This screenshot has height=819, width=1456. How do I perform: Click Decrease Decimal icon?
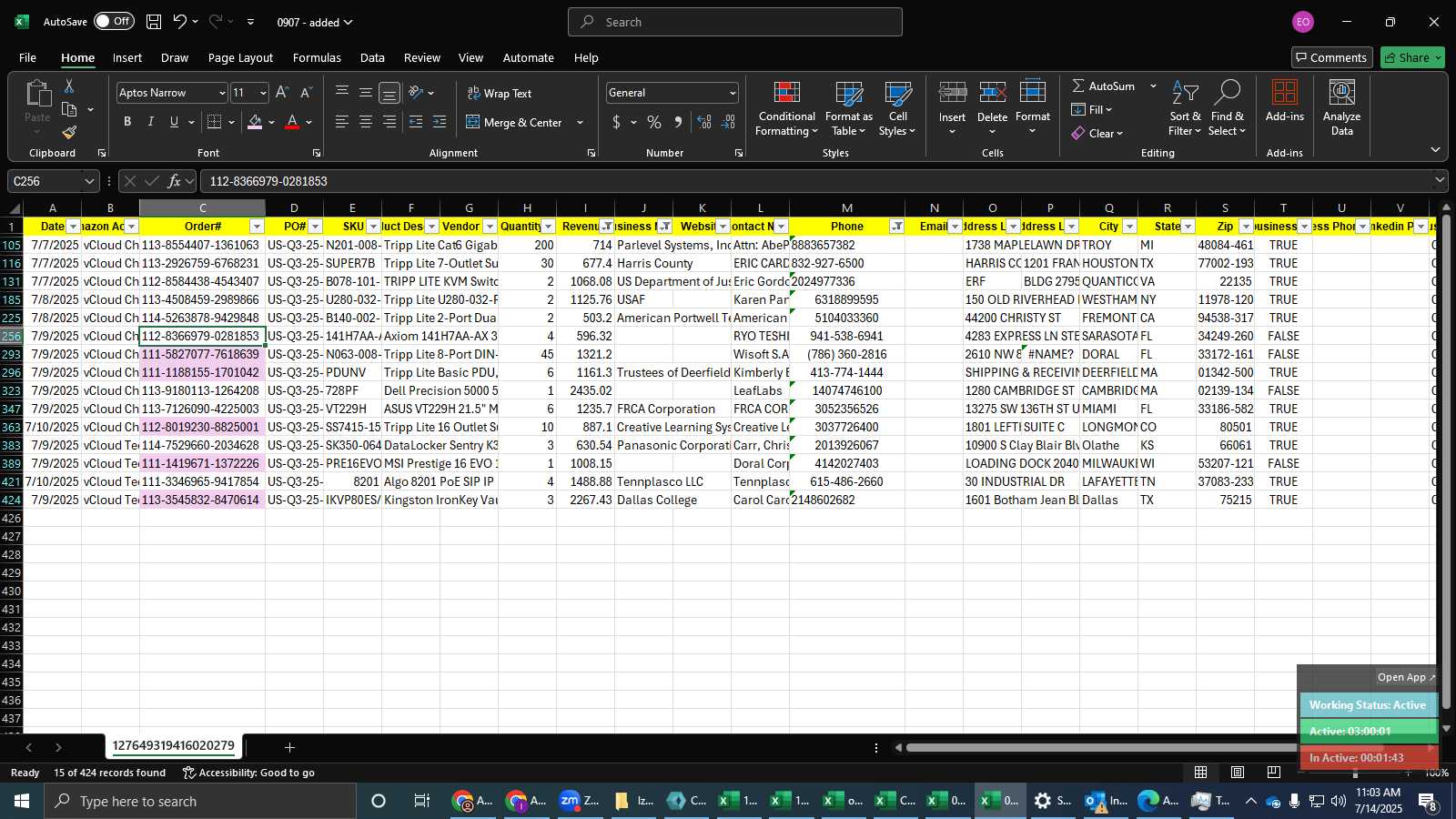(728, 122)
